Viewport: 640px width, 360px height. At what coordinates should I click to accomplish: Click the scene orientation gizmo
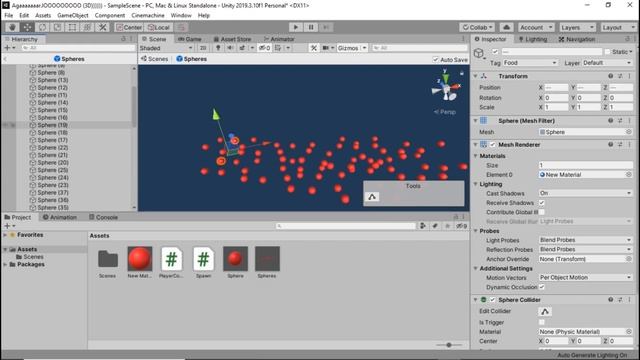[x=446, y=88]
